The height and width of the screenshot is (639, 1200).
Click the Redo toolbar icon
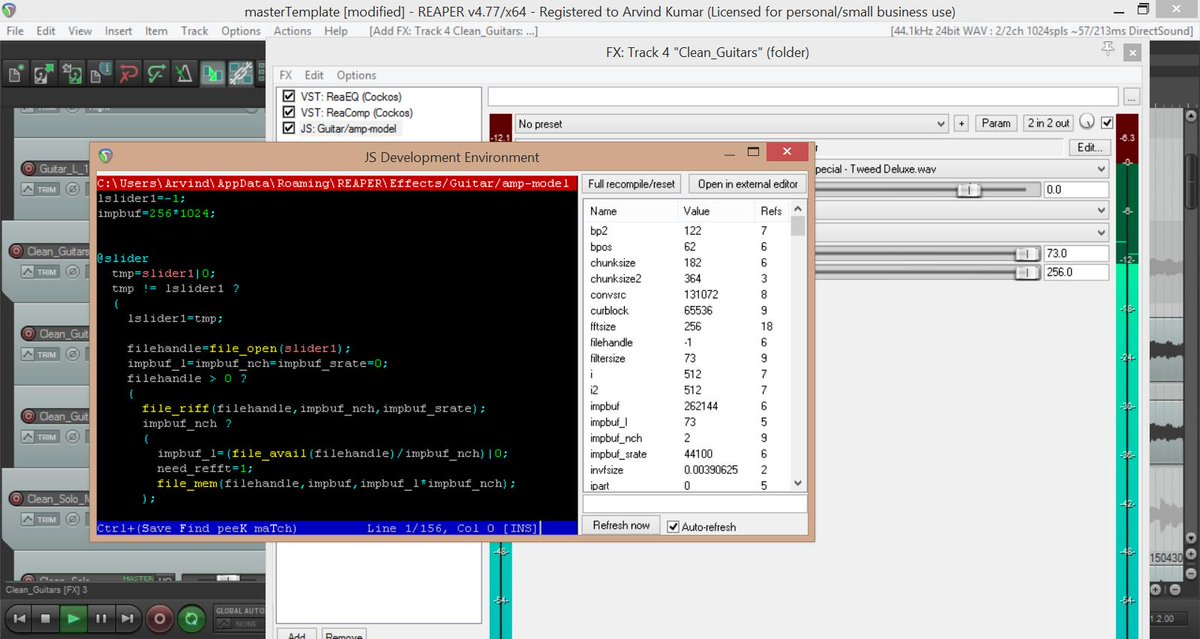(x=158, y=72)
